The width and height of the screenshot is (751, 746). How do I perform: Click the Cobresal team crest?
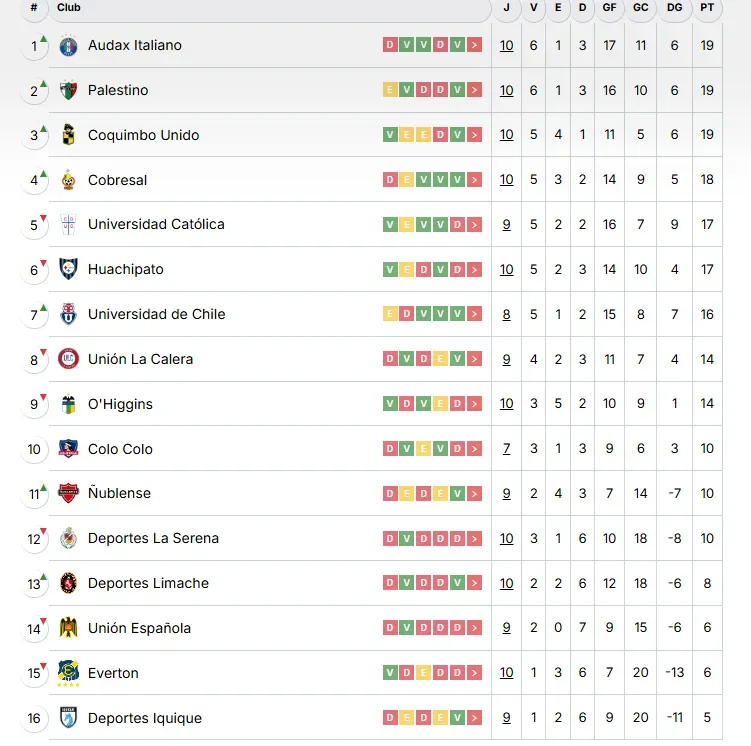(x=68, y=180)
